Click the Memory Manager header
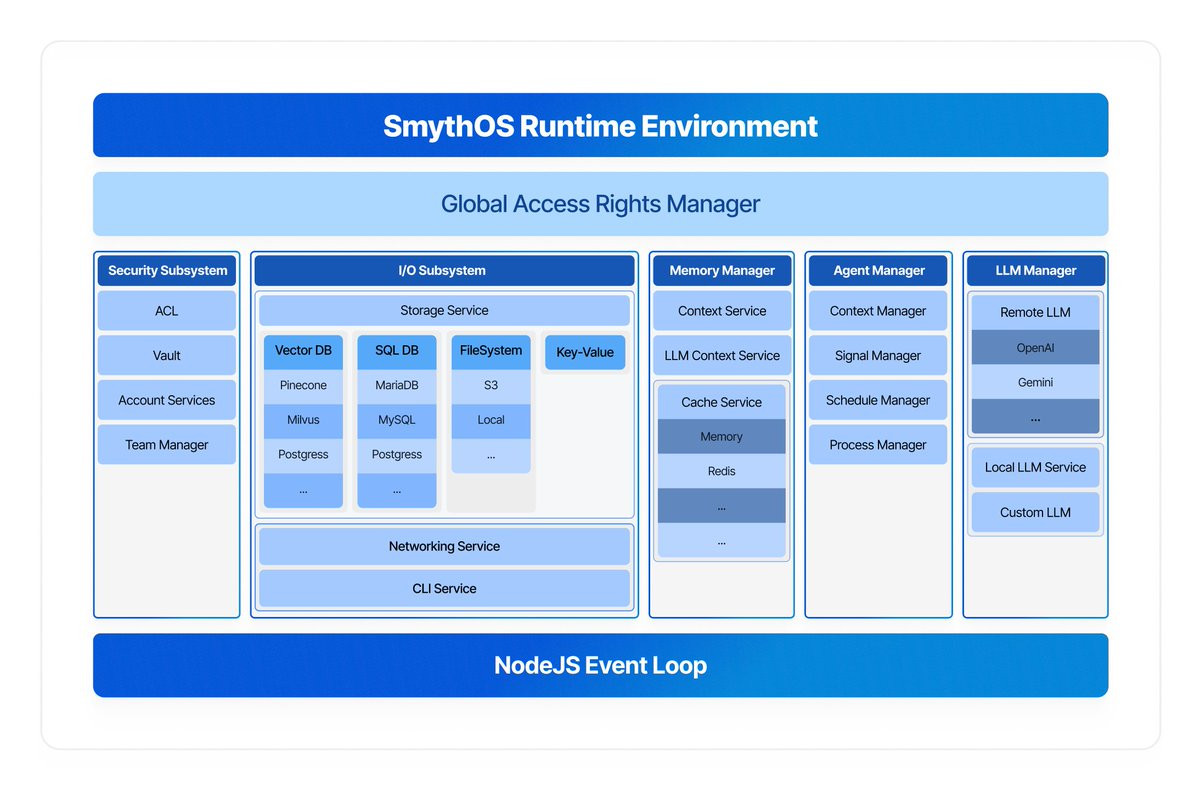1200x797 pixels. 722,270
